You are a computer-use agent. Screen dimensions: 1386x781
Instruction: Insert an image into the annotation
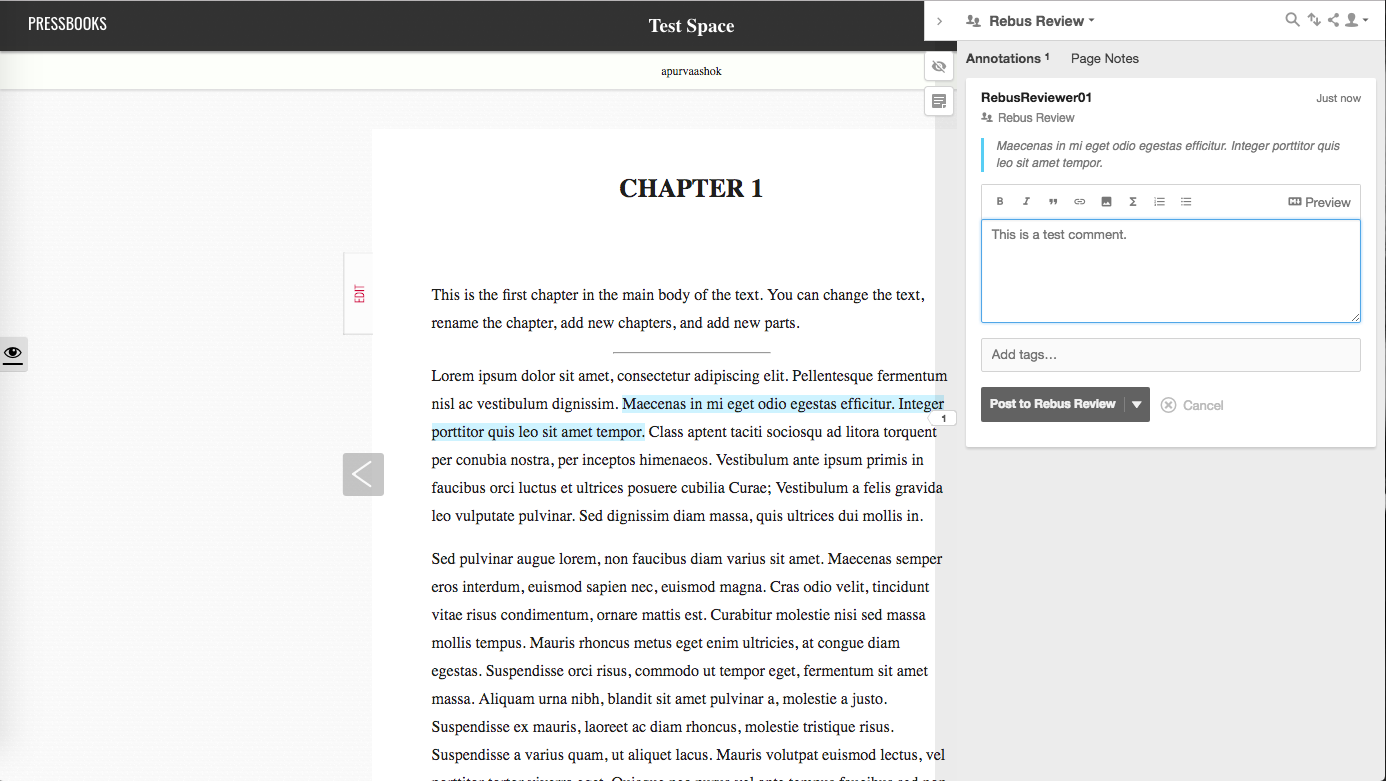1106,202
